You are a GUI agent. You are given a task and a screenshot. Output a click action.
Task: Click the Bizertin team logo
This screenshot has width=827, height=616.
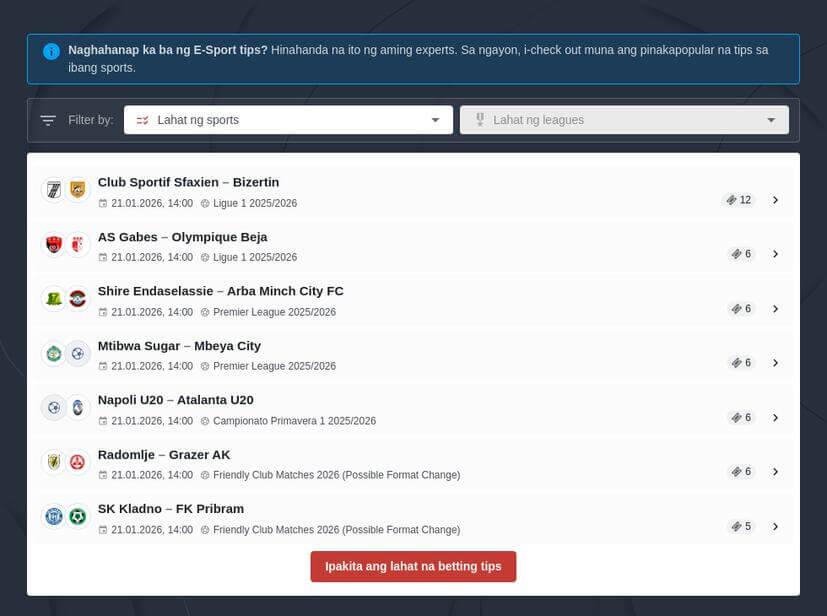(x=78, y=189)
